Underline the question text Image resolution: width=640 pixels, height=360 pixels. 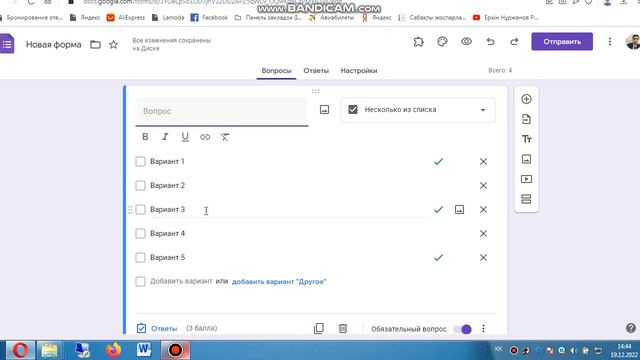pos(185,137)
